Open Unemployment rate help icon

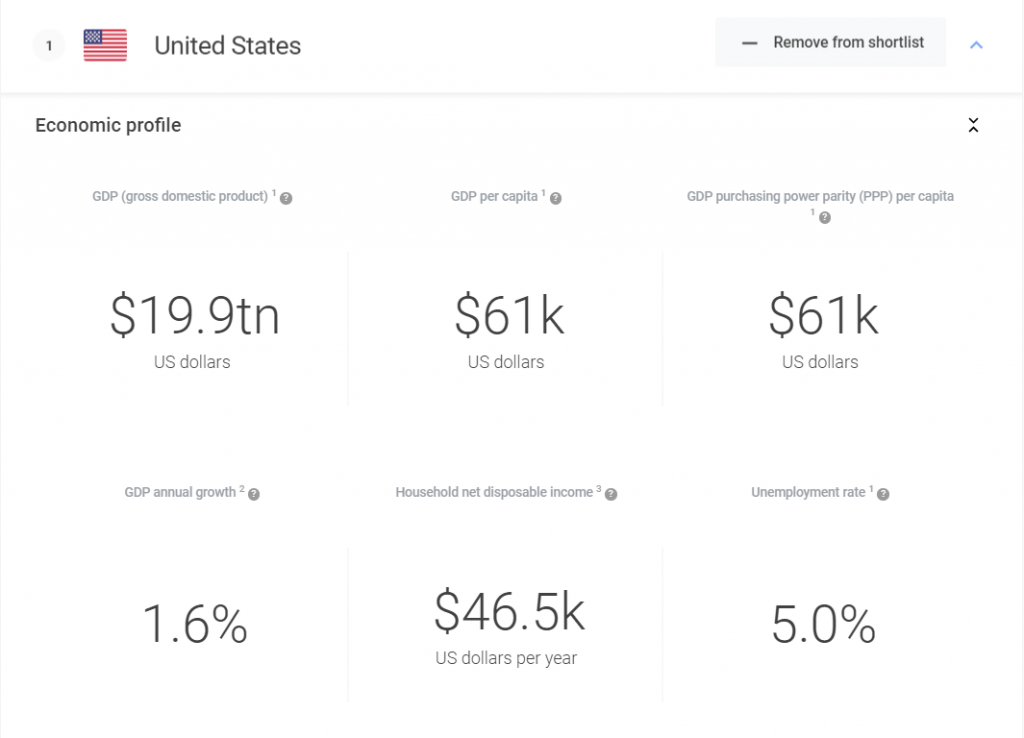click(x=883, y=495)
